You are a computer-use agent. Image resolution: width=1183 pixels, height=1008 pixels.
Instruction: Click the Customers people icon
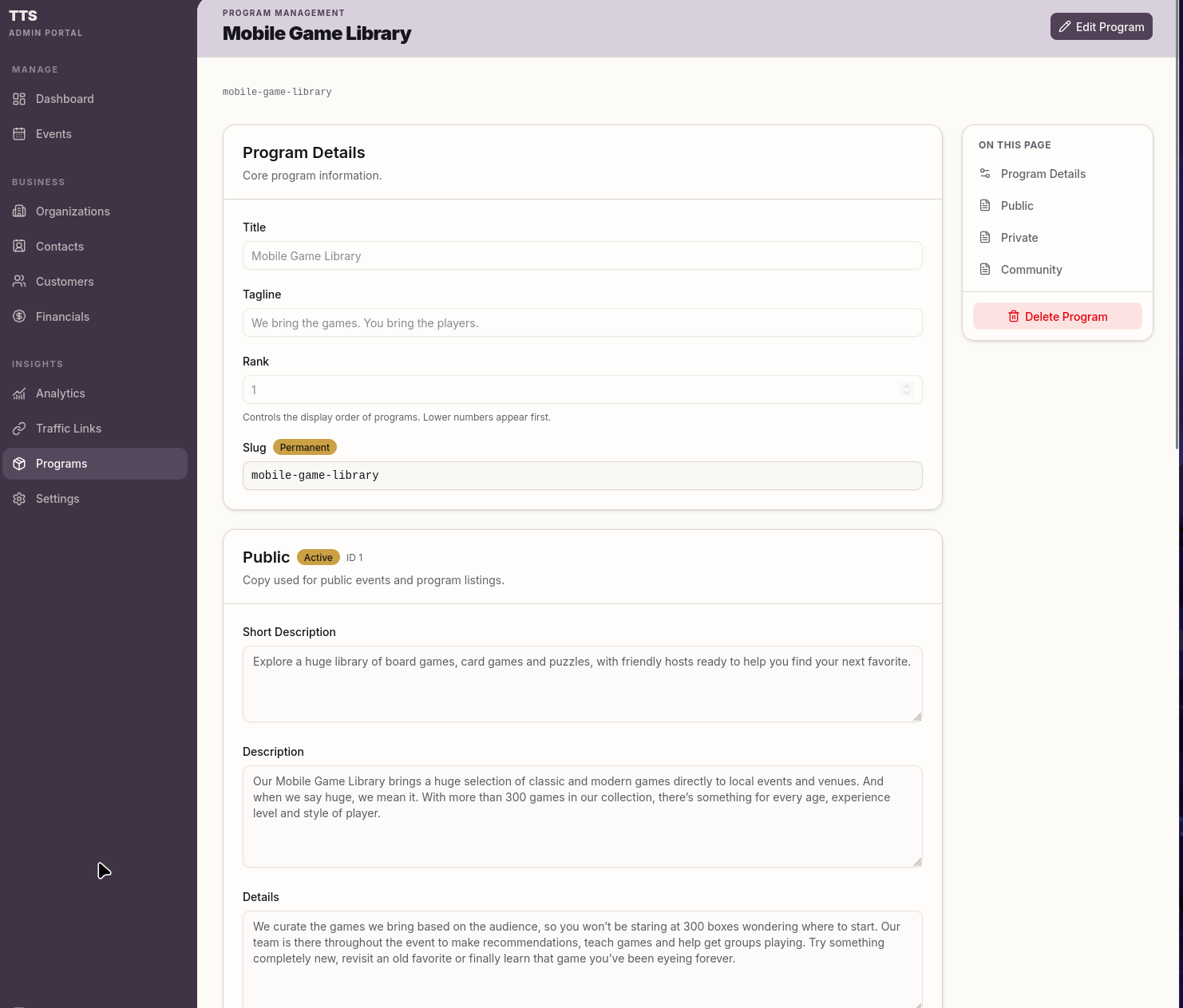[19, 282]
